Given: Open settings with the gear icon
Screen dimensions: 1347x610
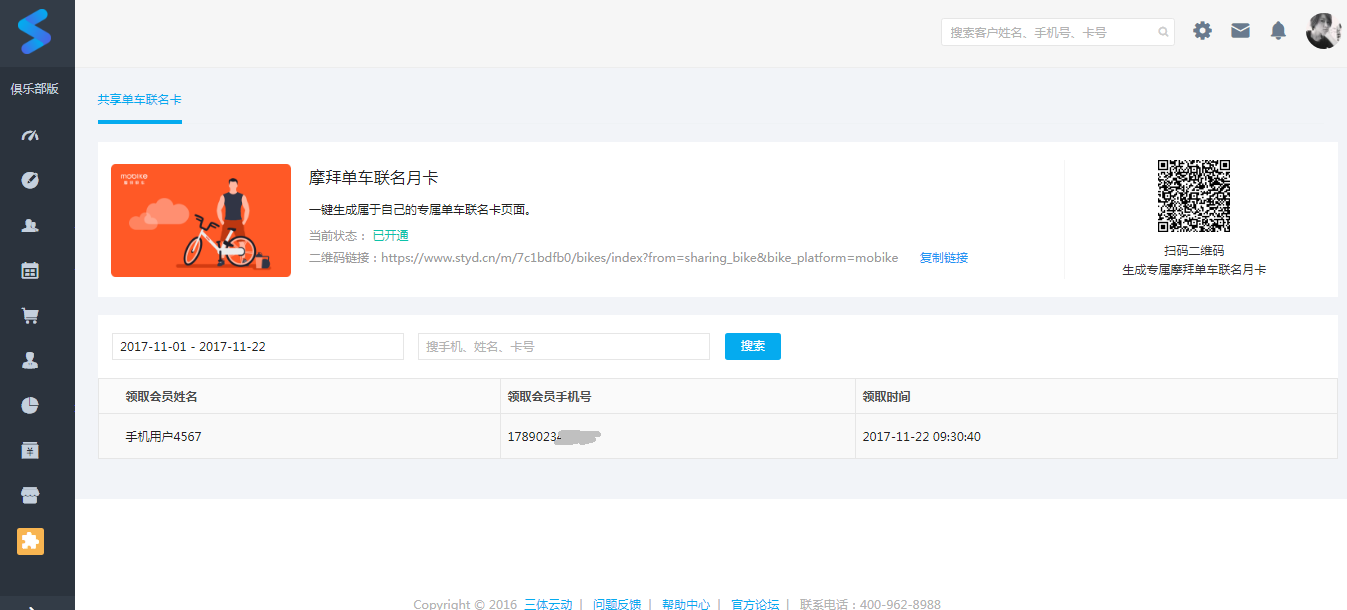Looking at the screenshot, I should point(1202,31).
